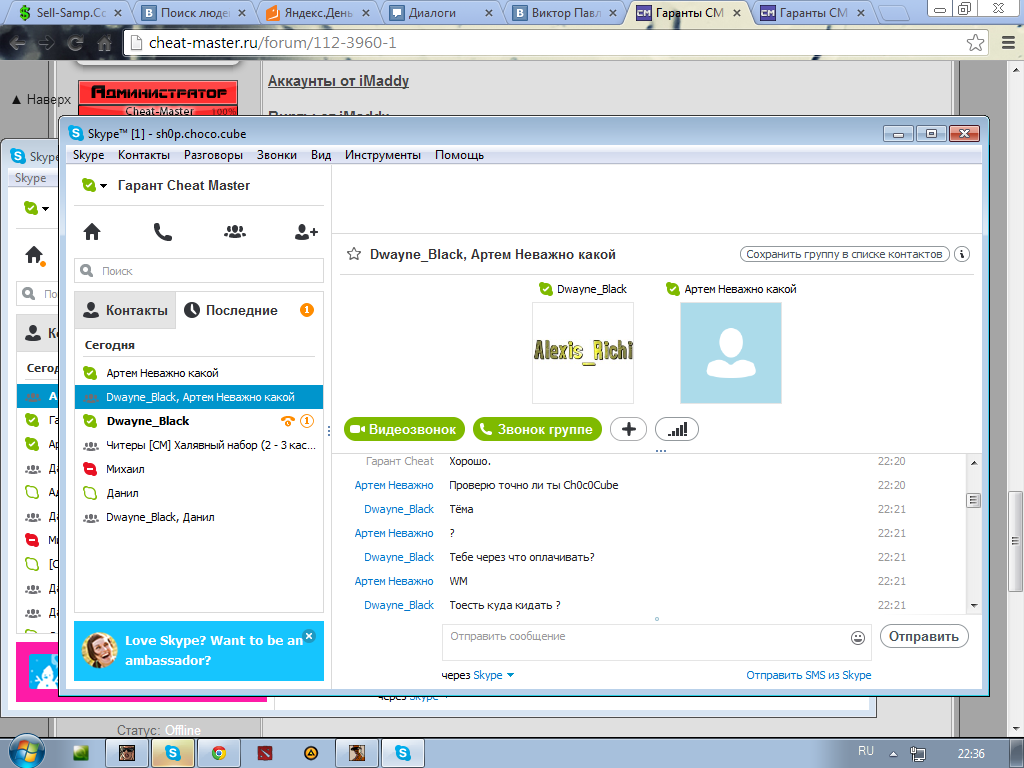Open Chrome from the taskbar
The height and width of the screenshot is (768, 1024).
click(x=218, y=753)
